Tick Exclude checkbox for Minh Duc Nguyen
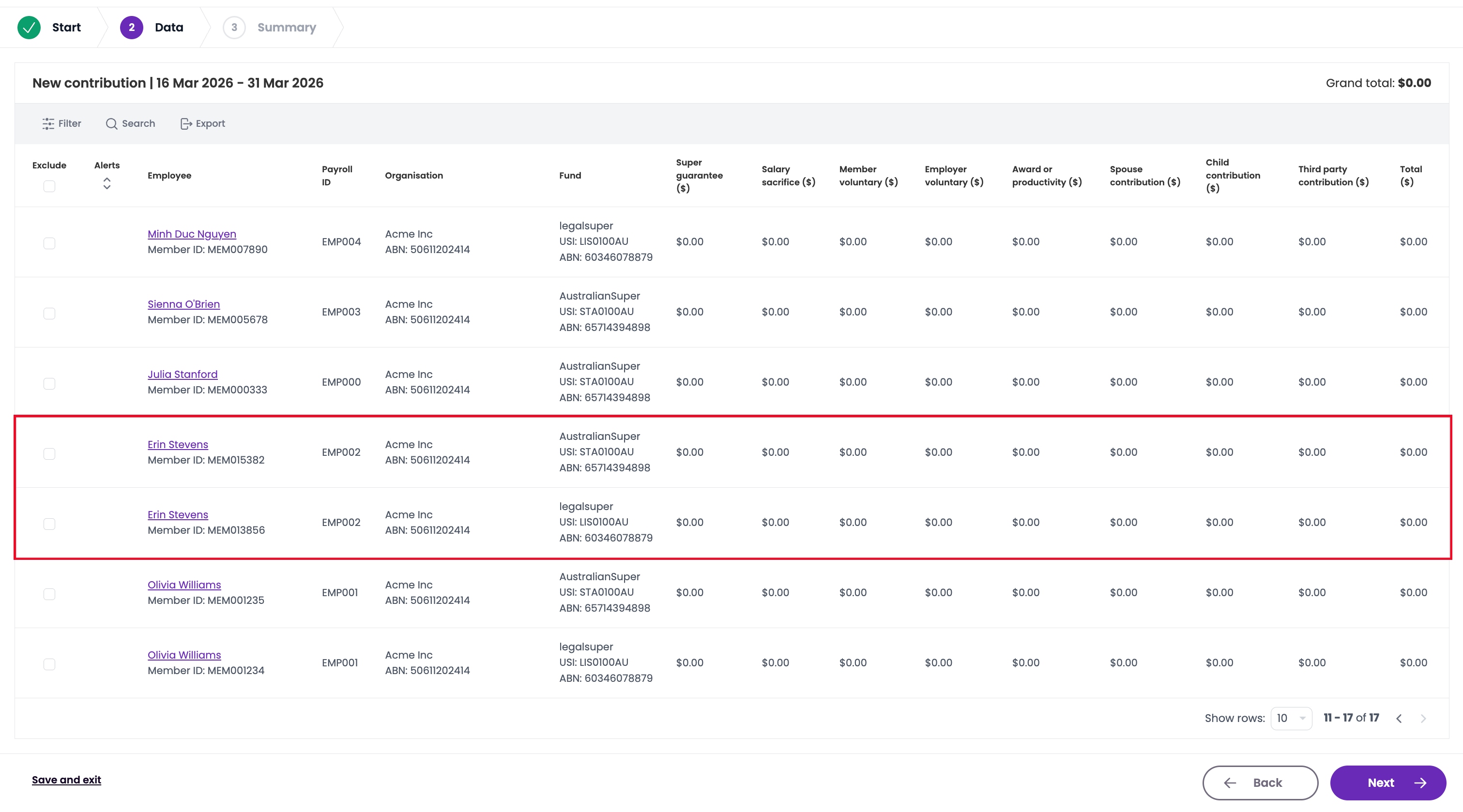The width and height of the screenshot is (1463, 812). [x=49, y=243]
